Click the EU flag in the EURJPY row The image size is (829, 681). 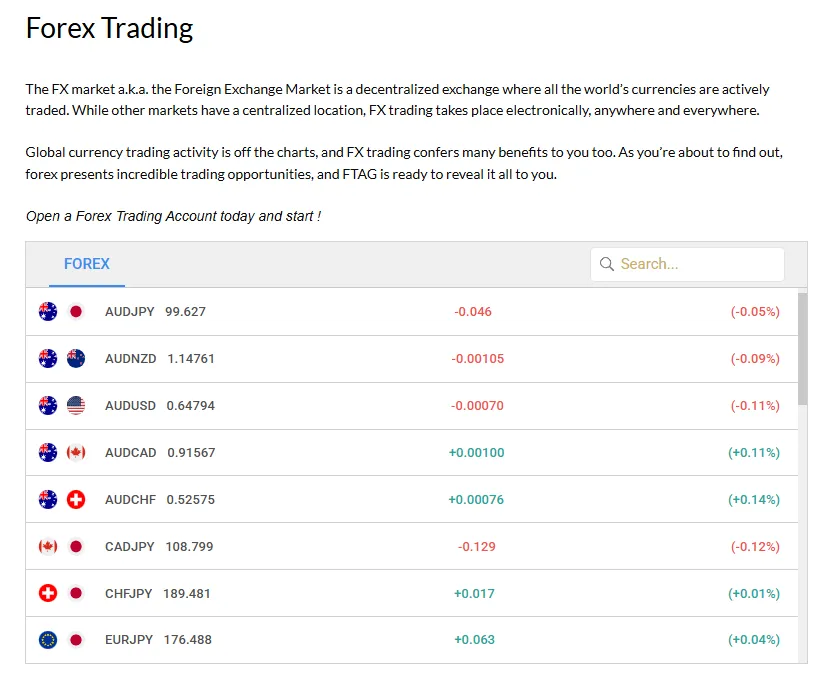(48, 640)
